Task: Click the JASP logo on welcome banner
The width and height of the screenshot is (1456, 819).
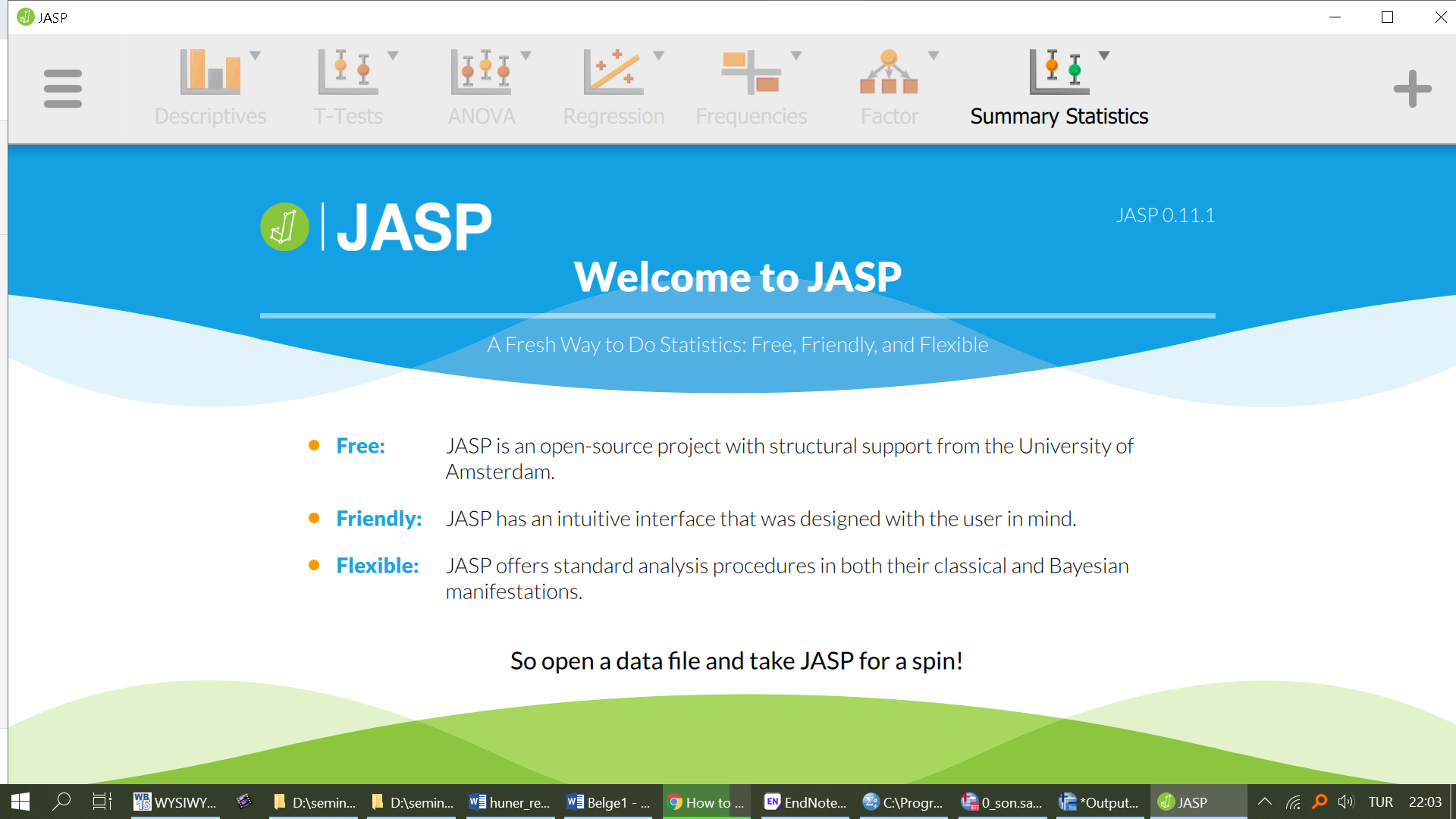Action: 284,227
